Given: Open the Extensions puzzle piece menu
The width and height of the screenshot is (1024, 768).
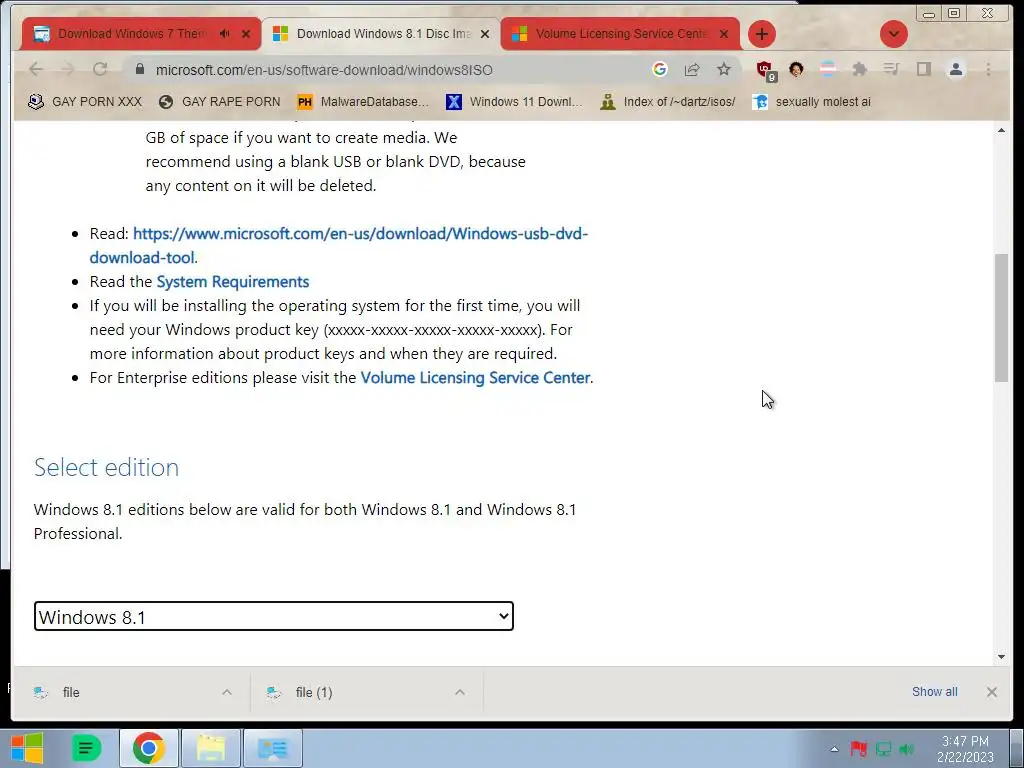Looking at the screenshot, I should pyautogui.click(x=859, y=69).
